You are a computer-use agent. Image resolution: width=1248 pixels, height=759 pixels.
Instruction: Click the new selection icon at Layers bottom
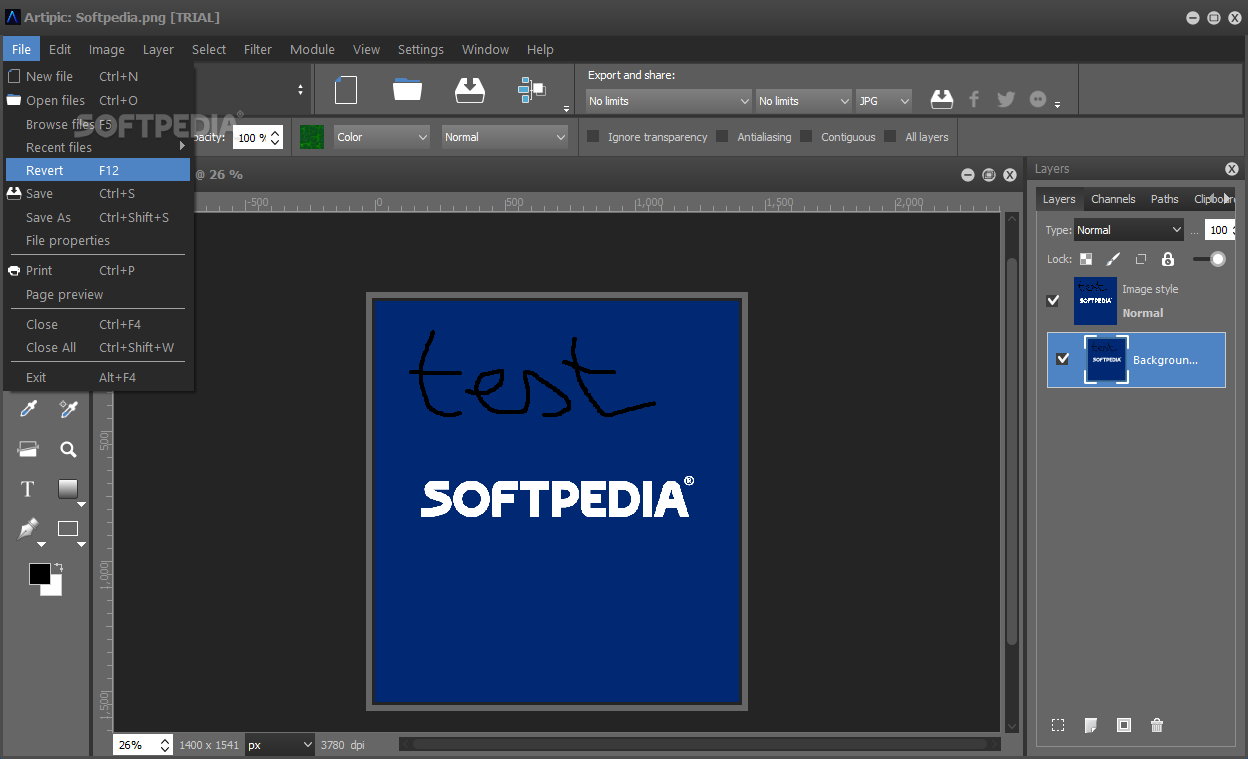[1058, 725]
